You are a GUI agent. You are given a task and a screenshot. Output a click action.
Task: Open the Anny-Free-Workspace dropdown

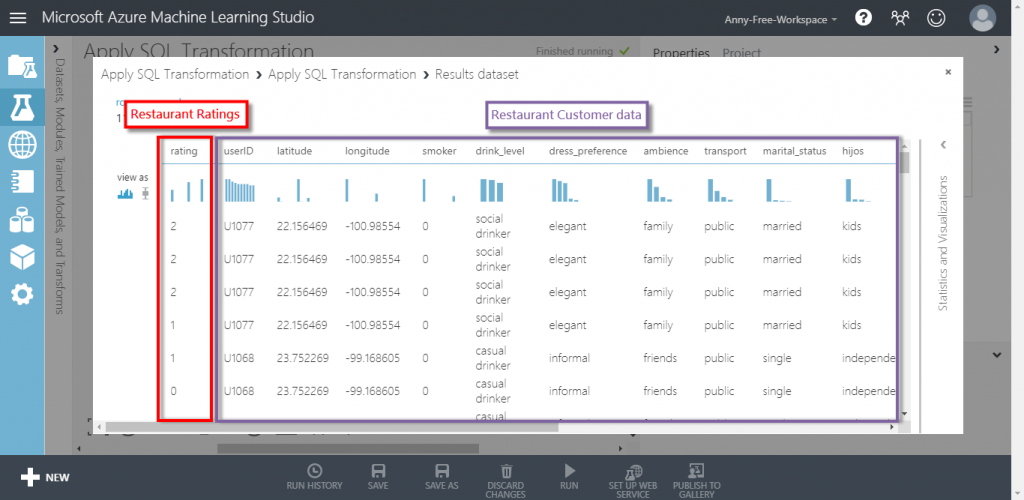click(x=781, y=20)
